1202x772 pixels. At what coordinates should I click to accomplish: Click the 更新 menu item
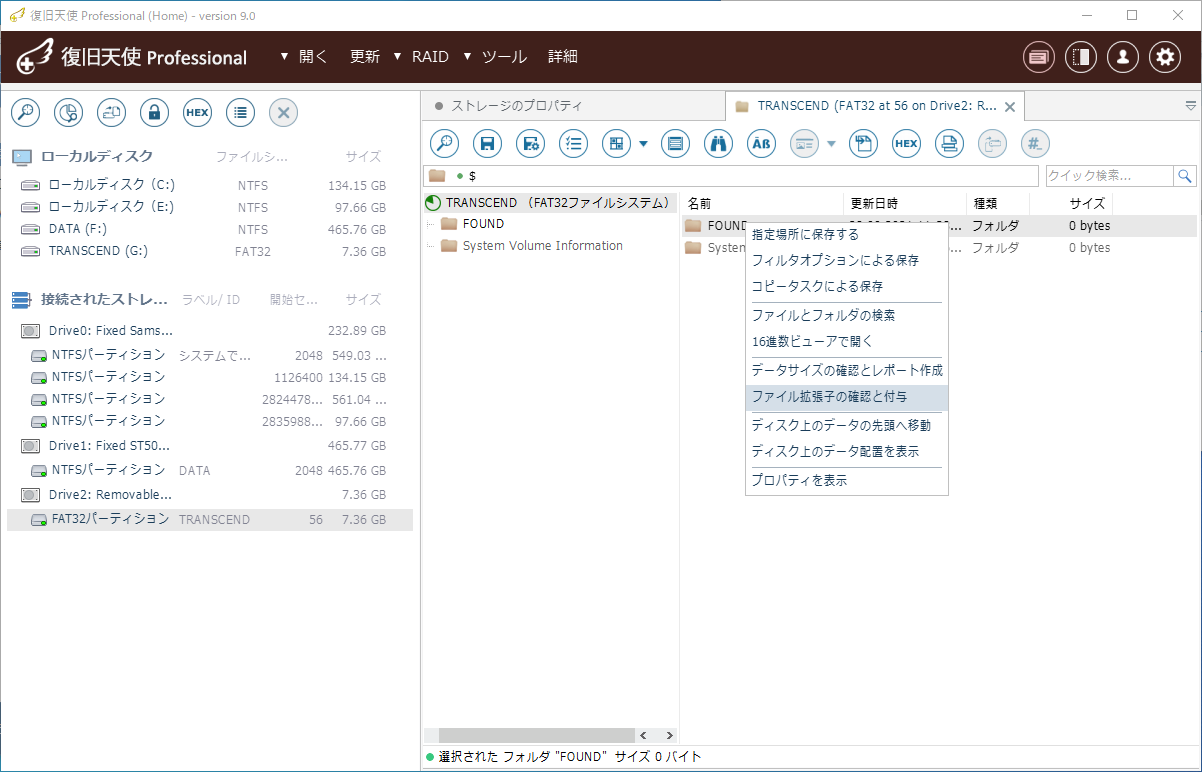coord(365,57)
